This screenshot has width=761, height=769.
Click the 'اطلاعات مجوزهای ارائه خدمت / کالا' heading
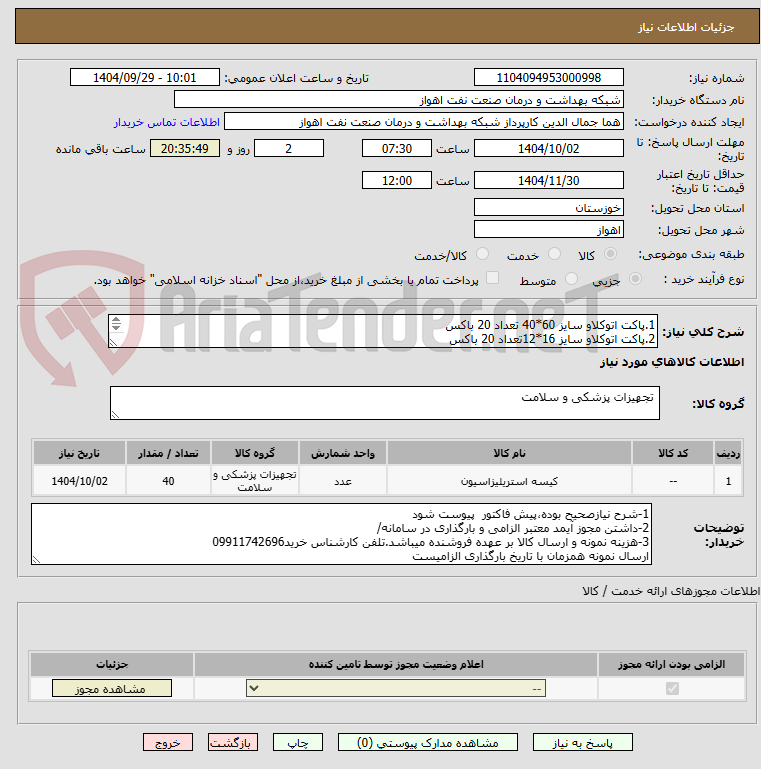pos(671,591)
